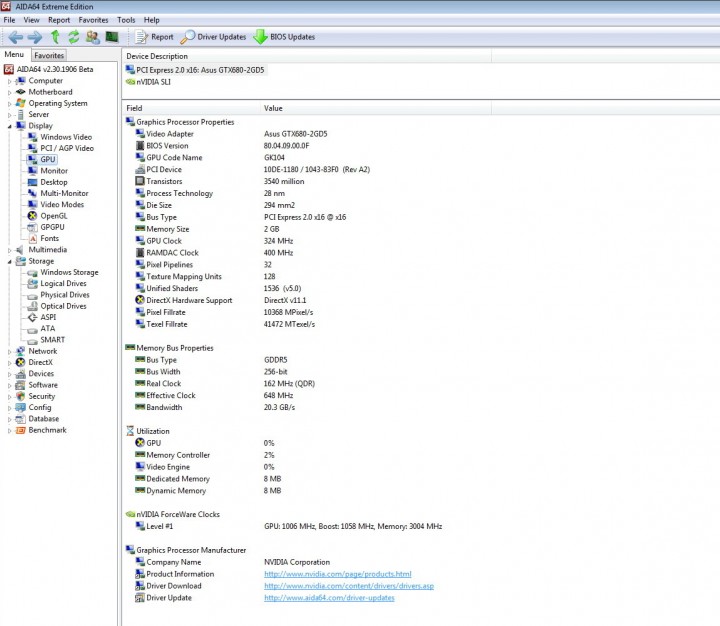
Task: Click the Physical Drives icon
Action: (x=32, y=295)
